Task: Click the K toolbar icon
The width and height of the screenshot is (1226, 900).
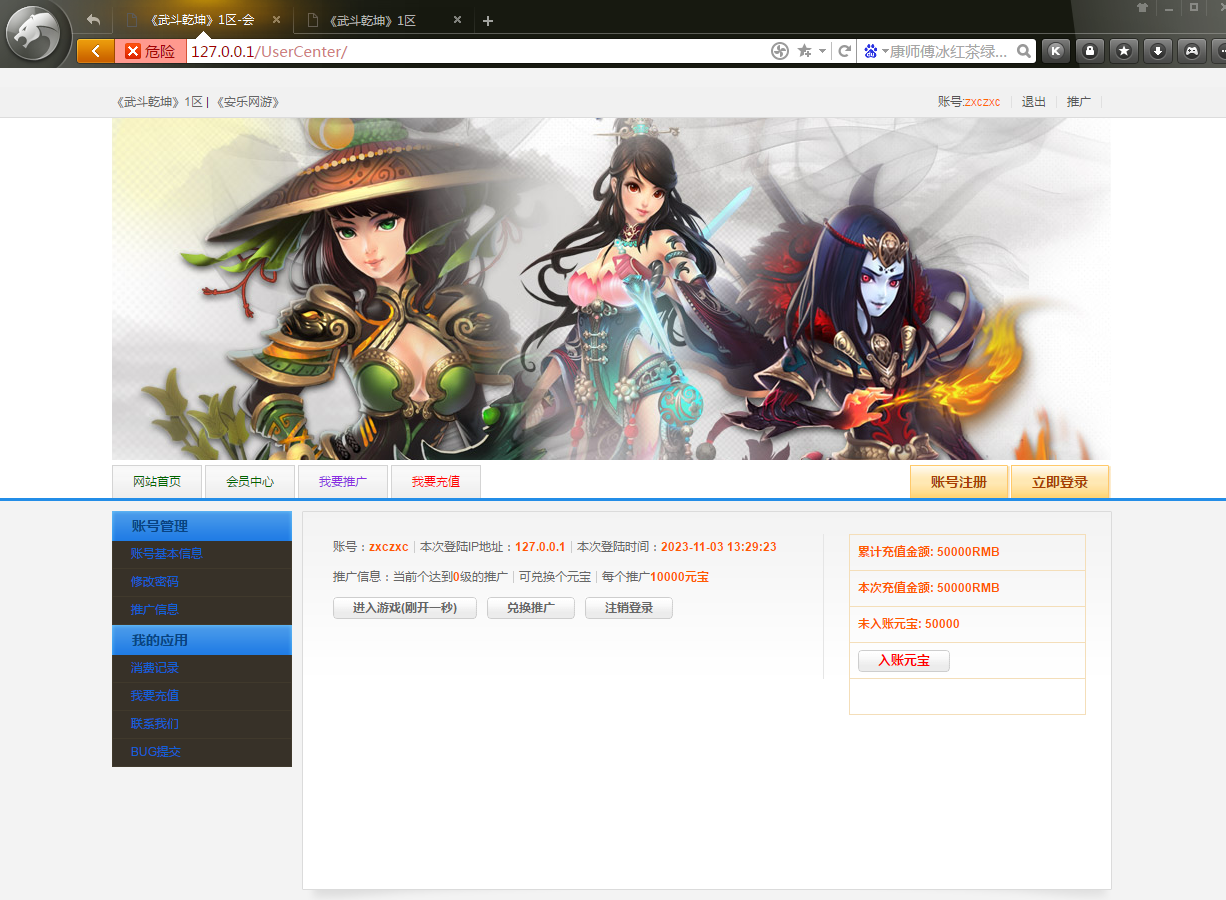Action: [1055, 51]
